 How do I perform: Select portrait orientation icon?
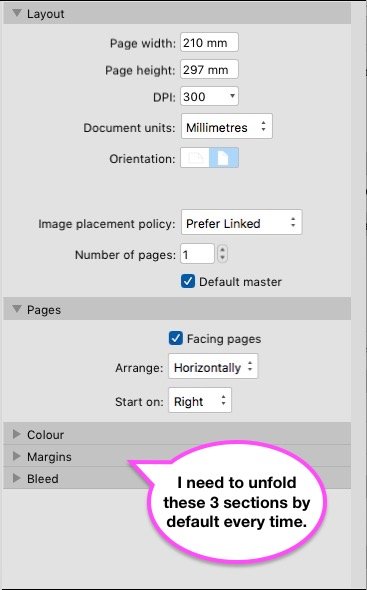coord(224,158)
